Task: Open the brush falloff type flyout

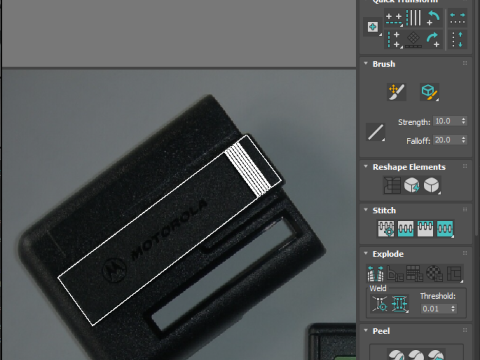Action: coord(375,132)
